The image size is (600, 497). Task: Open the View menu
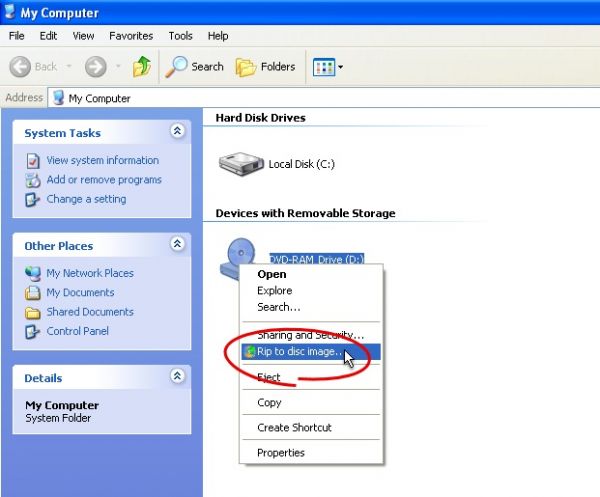point(83,36)
